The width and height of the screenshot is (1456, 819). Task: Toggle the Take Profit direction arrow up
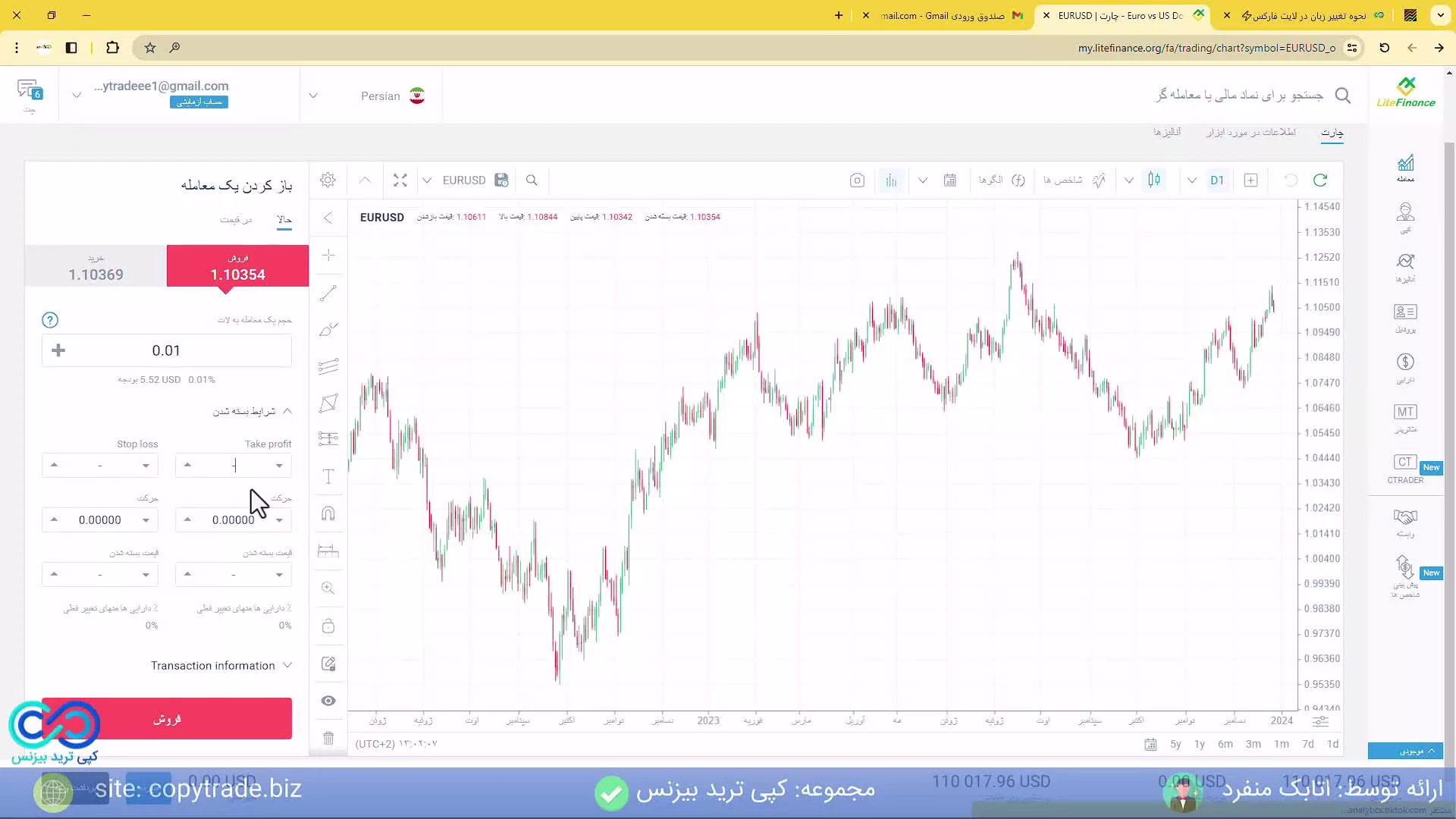pyautogui.click(x=188, y=465)
